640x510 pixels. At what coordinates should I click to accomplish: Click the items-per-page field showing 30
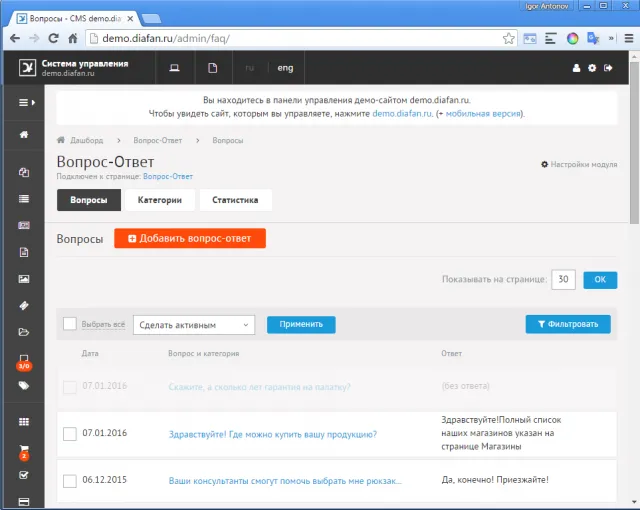(x=563, y=279)
